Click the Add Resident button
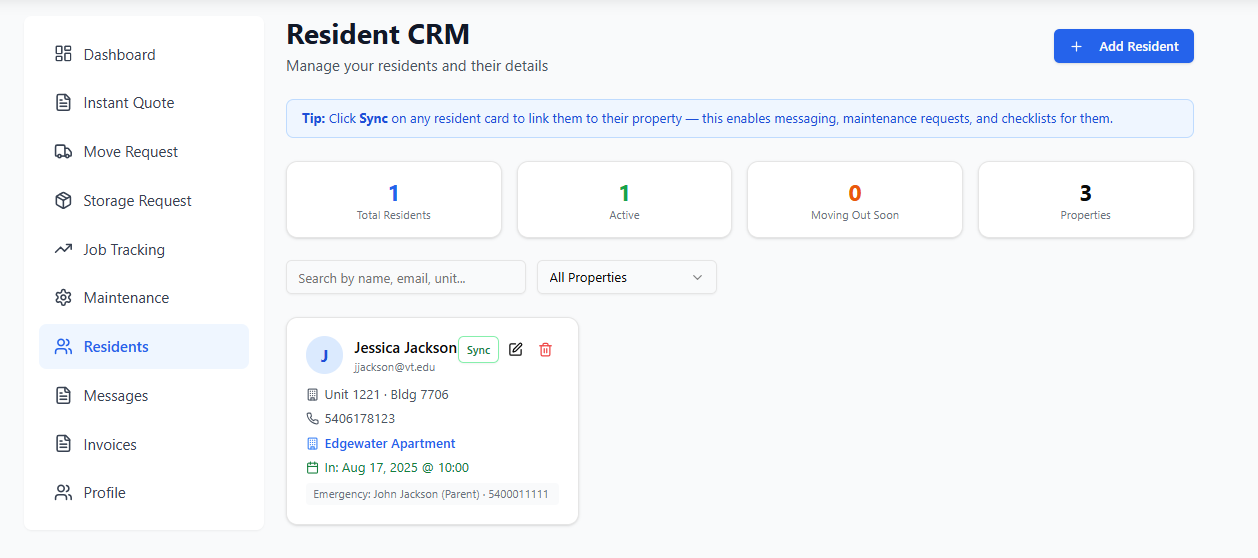 [x=1124, y=46]
